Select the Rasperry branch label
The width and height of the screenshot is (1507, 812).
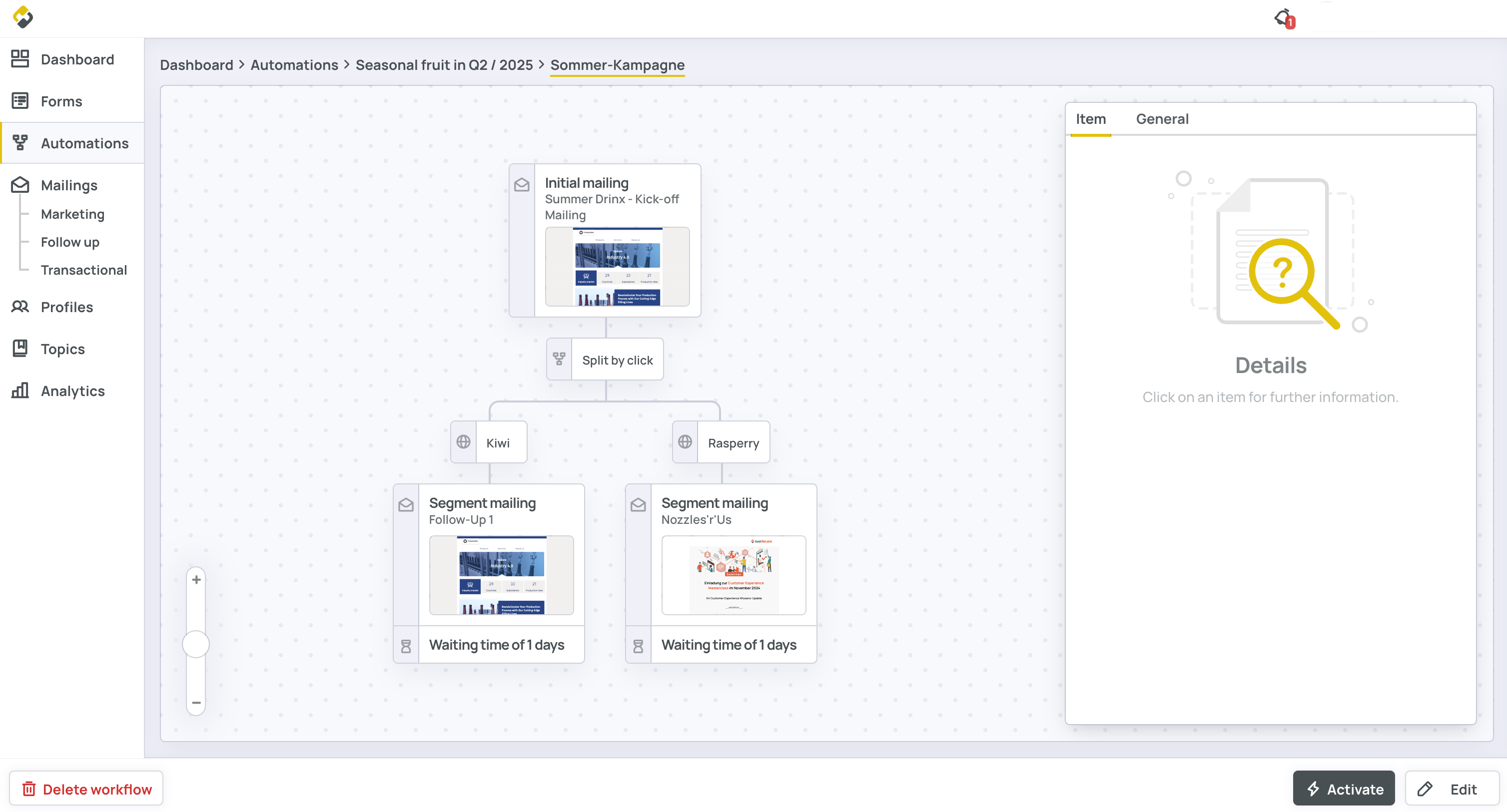coord(734,443)
